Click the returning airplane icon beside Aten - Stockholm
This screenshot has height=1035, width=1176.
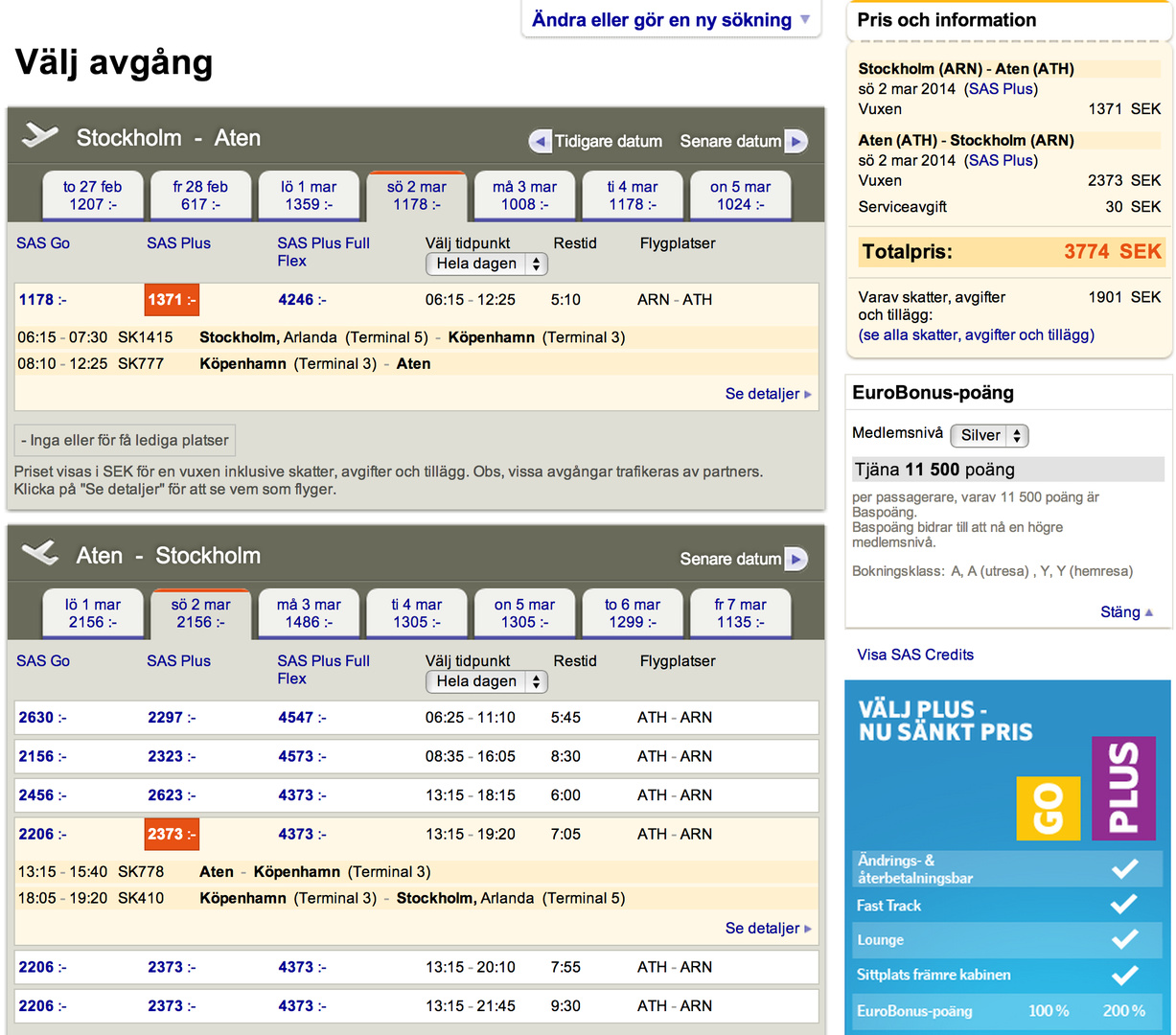point(40,553)
